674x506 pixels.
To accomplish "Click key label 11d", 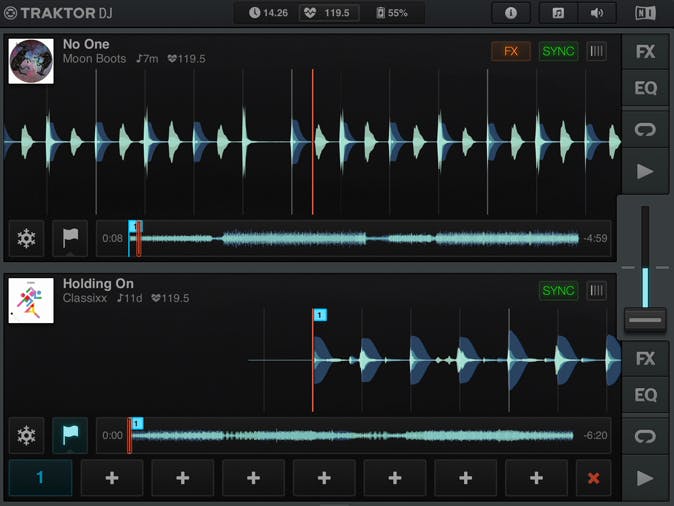I will pyautogui.click(x=129, y=298).
